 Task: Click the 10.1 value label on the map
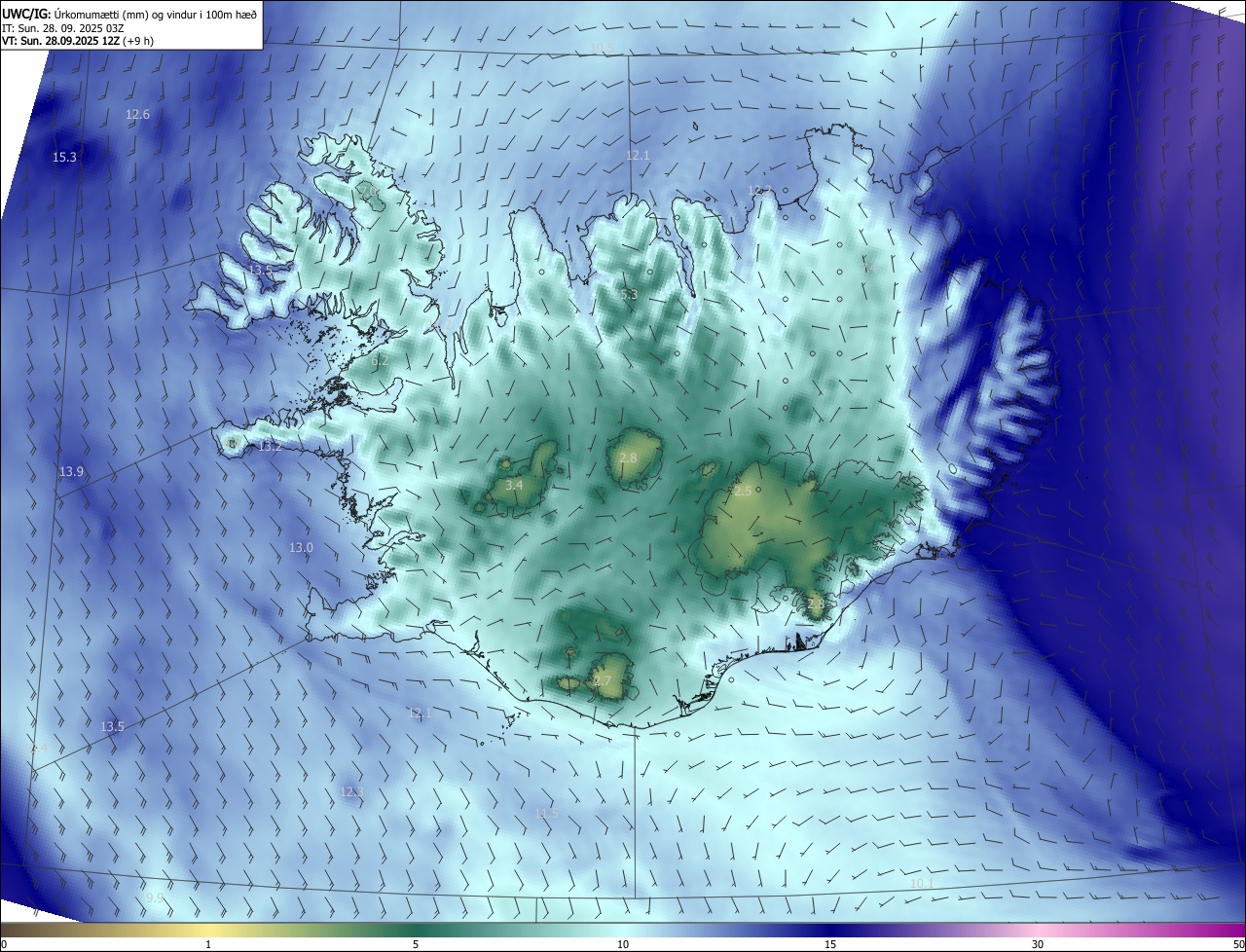click(x=922, y=883)
